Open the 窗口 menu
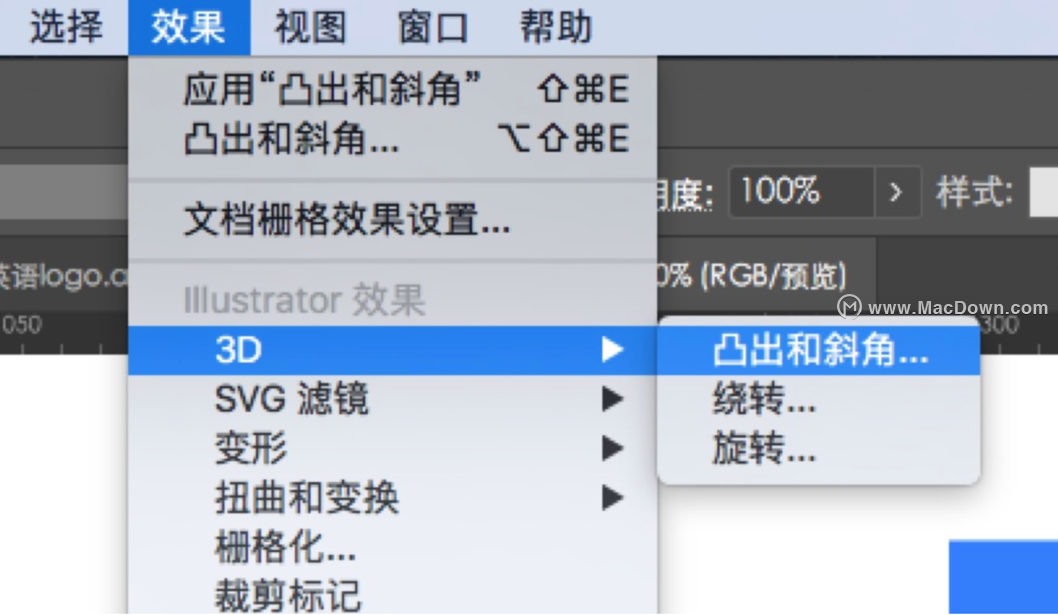 (x=433, y=27)
